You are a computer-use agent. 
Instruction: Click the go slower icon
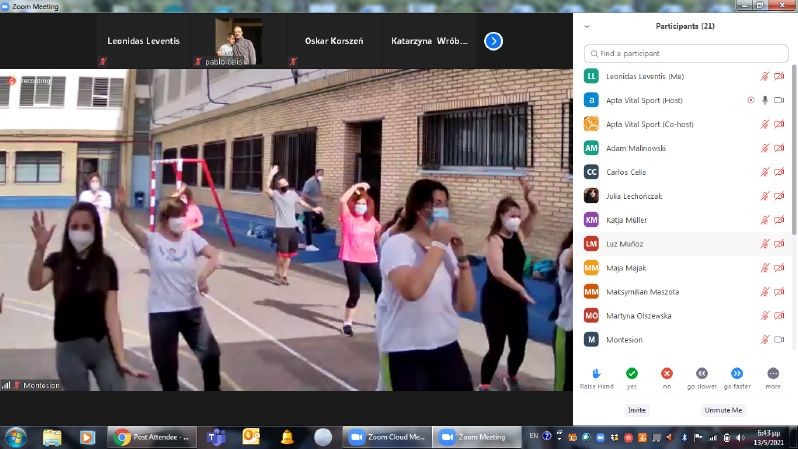(702, 373)
